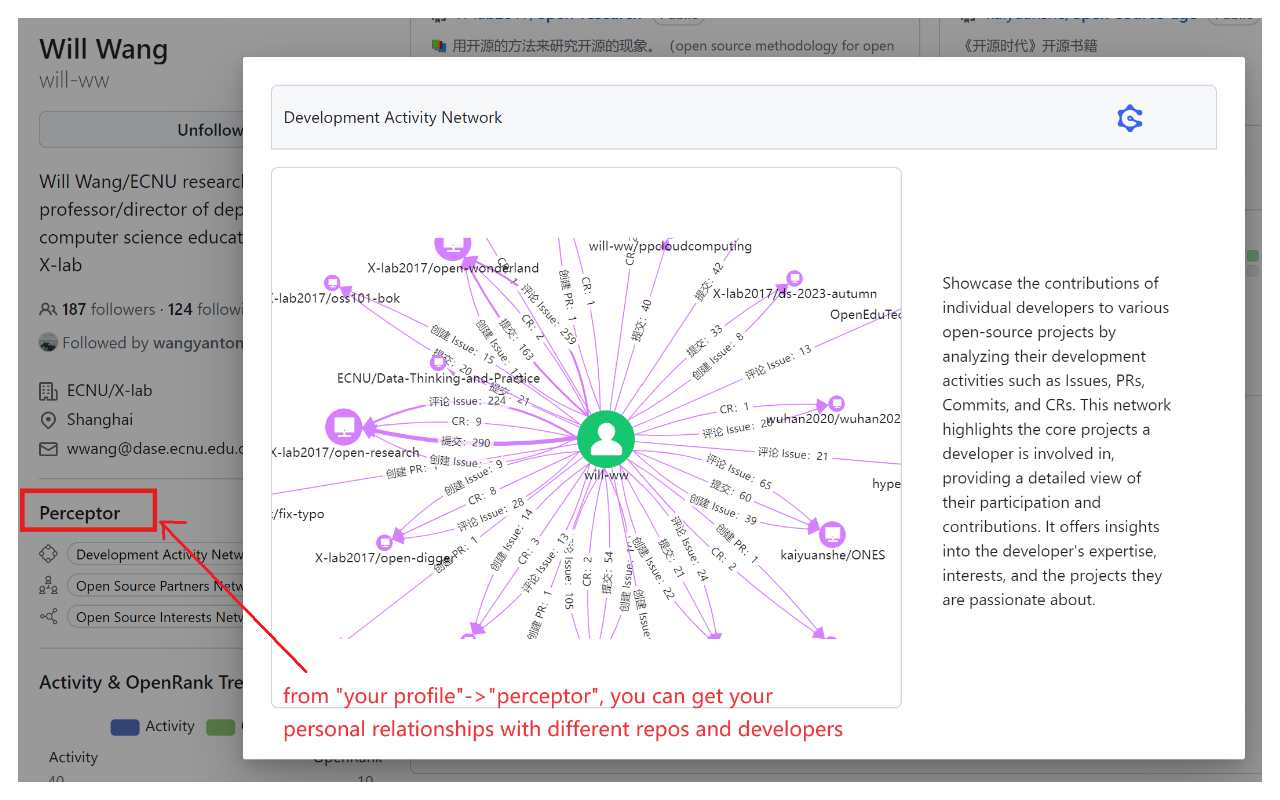Screen dimensions: 1280x800
Task: Click the kaiyuanshe/ONES repository node
Action: pyautogui.click(x=832, y=534)
